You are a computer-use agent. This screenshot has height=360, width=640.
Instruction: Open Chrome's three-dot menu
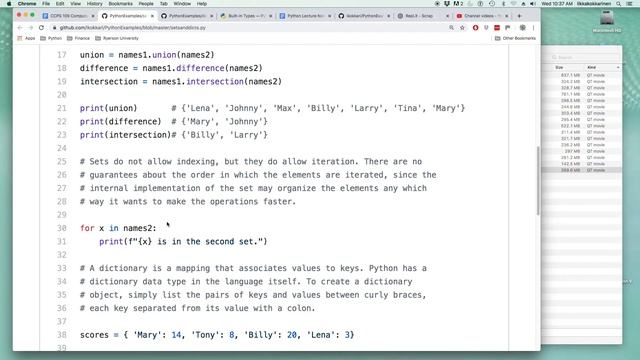tap(533, 28)
